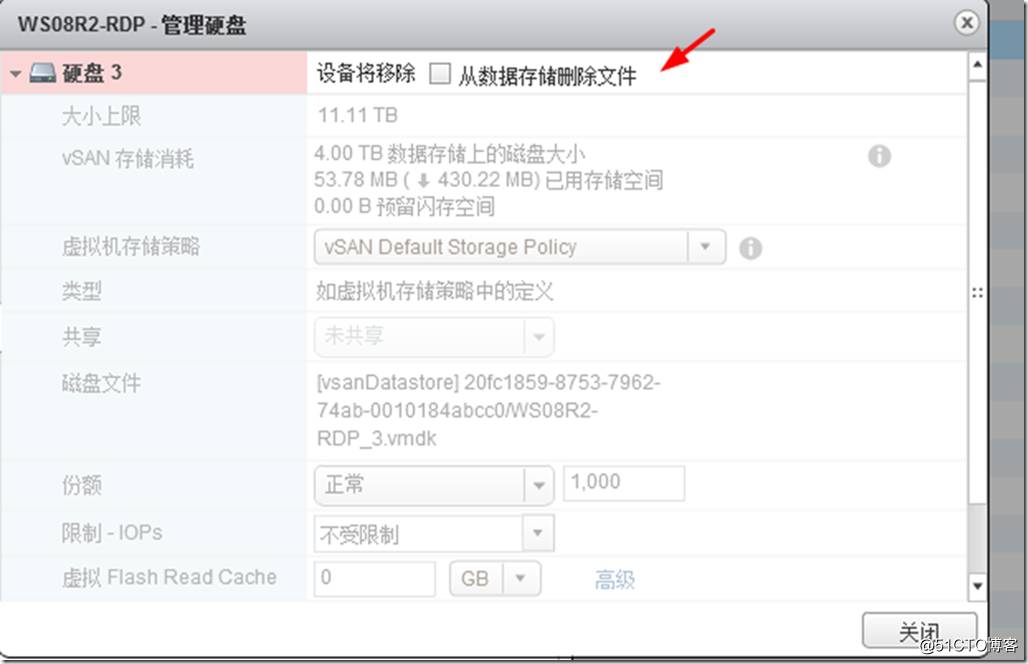
Task: Click the vSAN storage consumption info icon
Action: (x=879, y=156)
